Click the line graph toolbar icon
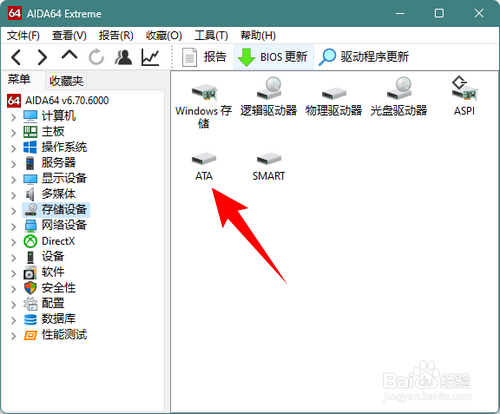The width and height of the screenshot is (500, 414). (x=150, y=57)
